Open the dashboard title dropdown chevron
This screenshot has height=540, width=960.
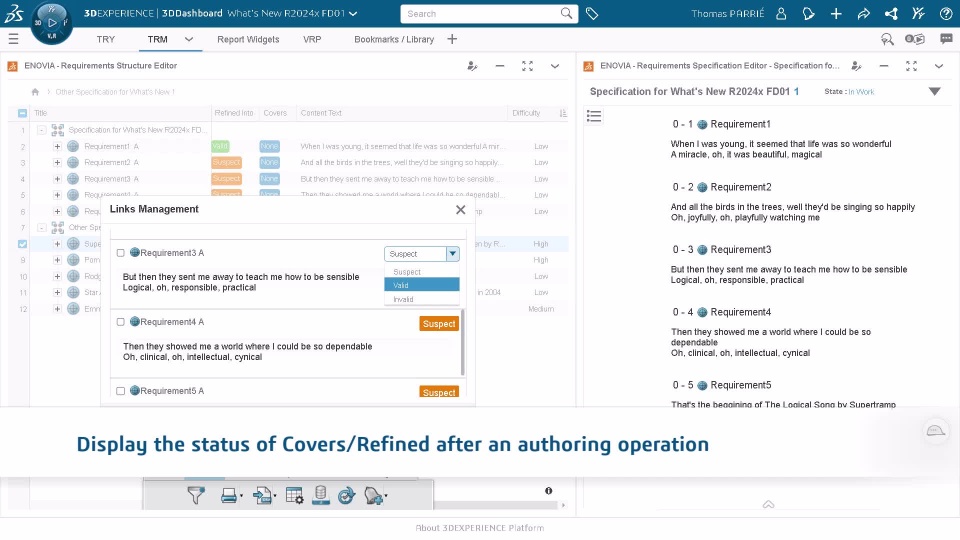(353, 13)
